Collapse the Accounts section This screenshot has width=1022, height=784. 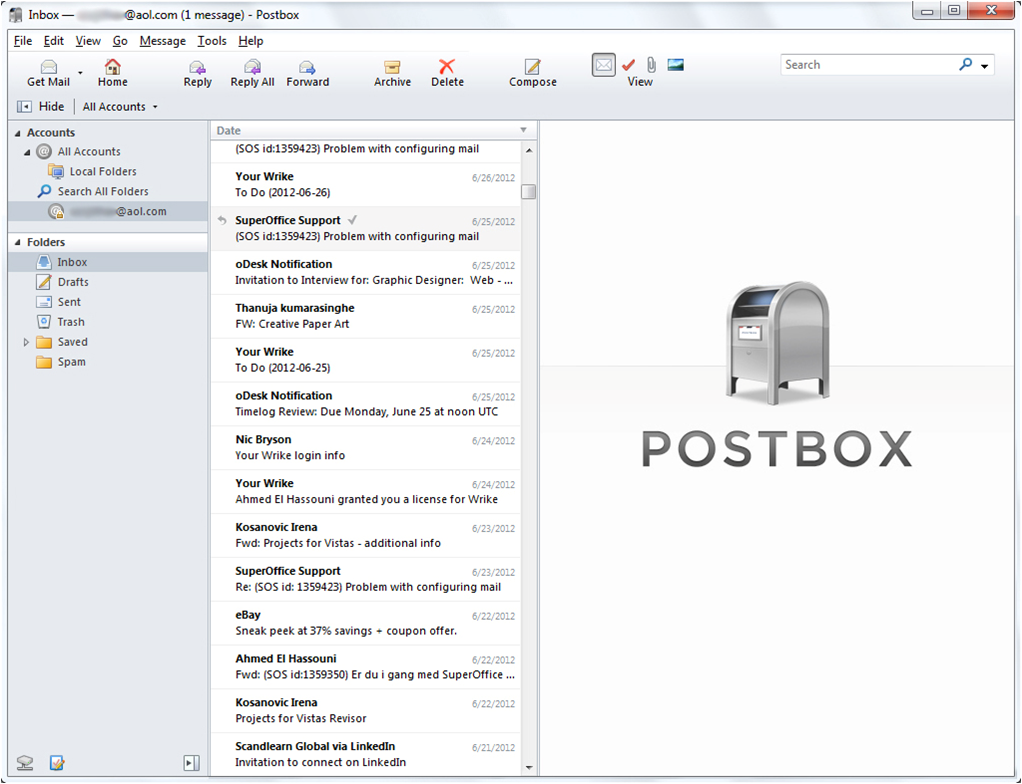pyautogui.click(x=18, y=133)
